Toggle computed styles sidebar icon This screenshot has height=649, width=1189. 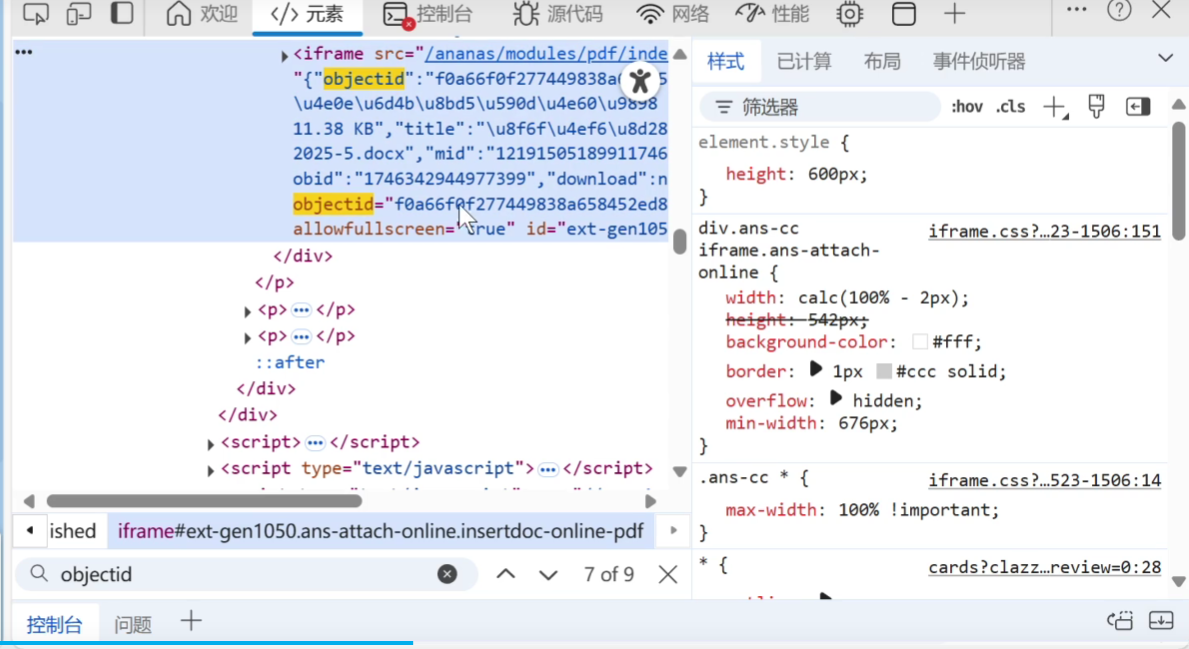click(1137, 107)
